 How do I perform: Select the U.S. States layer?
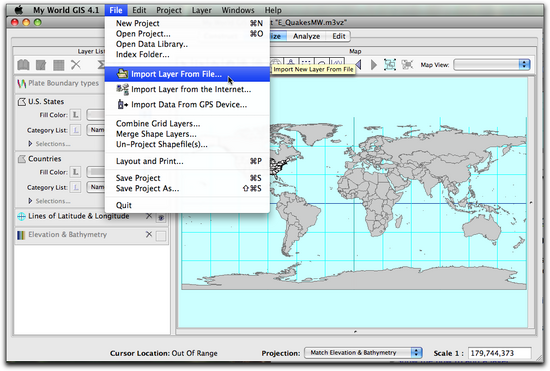point(46,101)
